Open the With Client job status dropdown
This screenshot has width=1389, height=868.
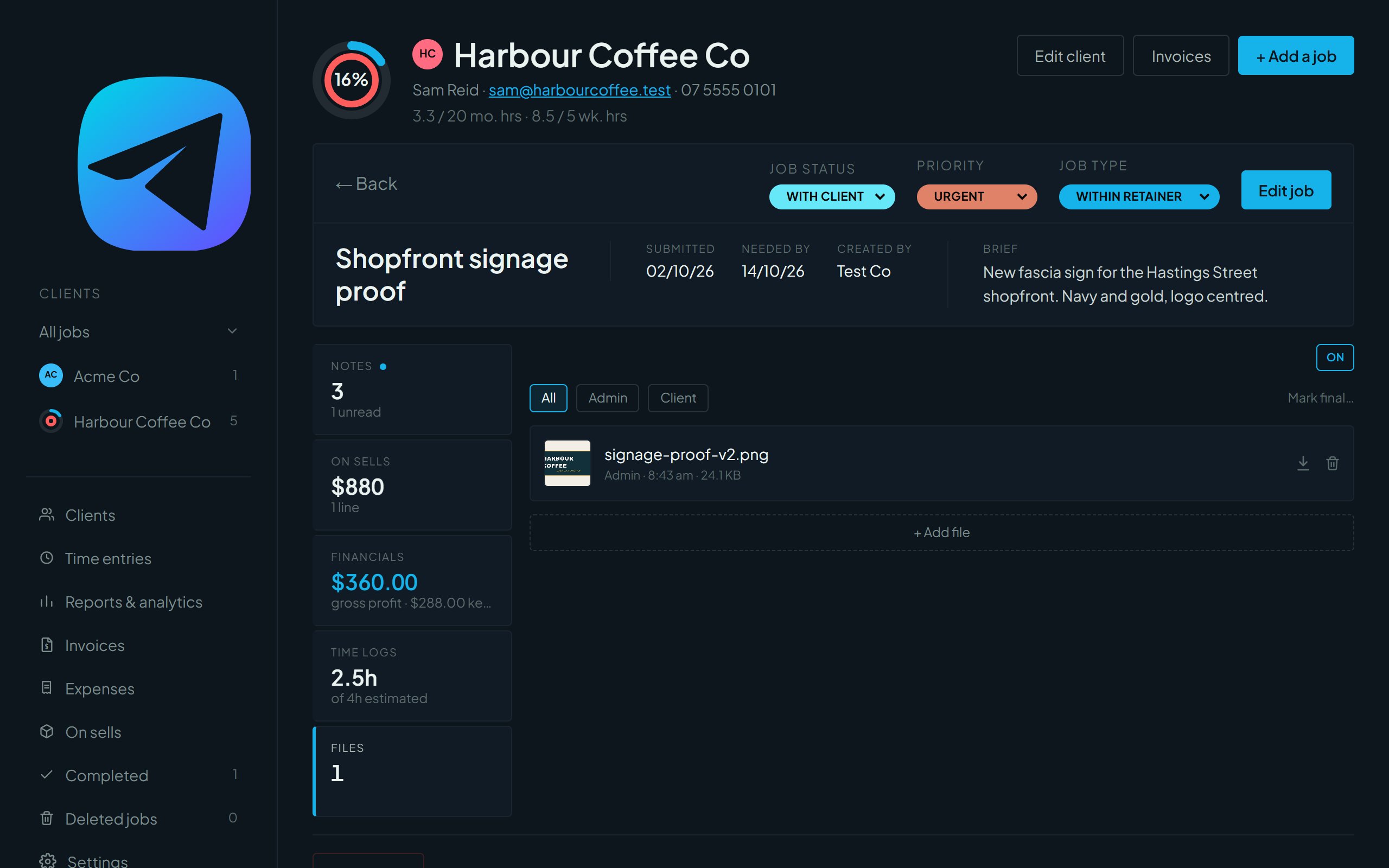pos(832,196)
